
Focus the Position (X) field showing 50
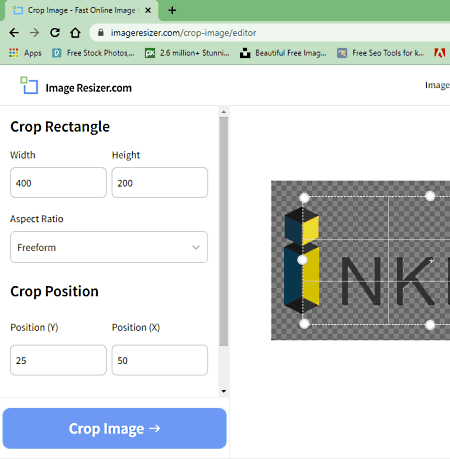pyautogui.click(x=160, y=360)
